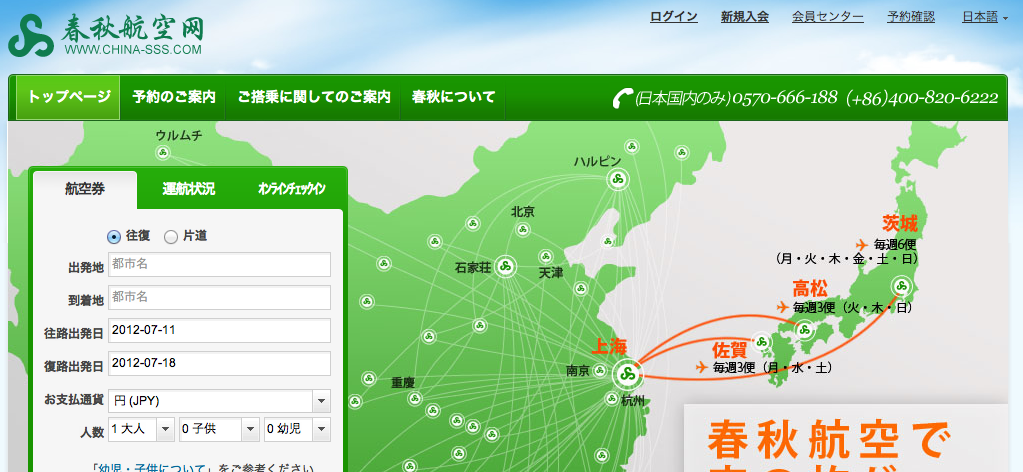Click orange plane icon beside Saga schedule
The image size is (1023, 472).
coord(702,367)
